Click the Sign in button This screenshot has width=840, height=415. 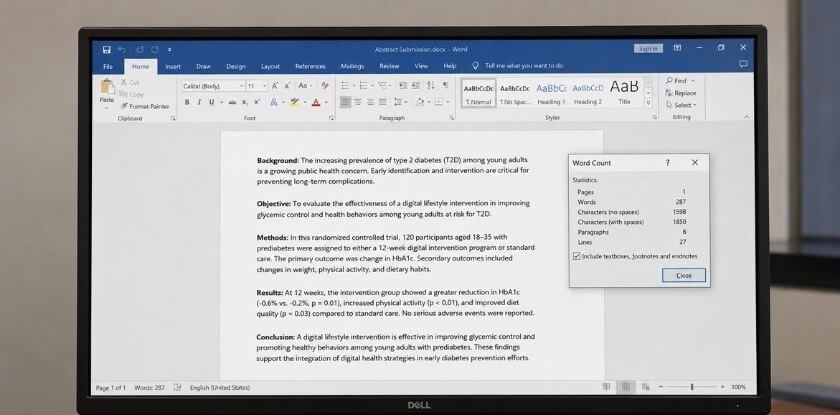tap(648, 48)
